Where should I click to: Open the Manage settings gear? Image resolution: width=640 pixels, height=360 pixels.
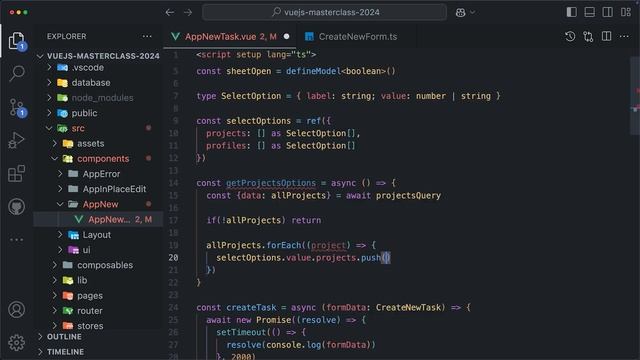pyautogui.click(x=16, y=343)
